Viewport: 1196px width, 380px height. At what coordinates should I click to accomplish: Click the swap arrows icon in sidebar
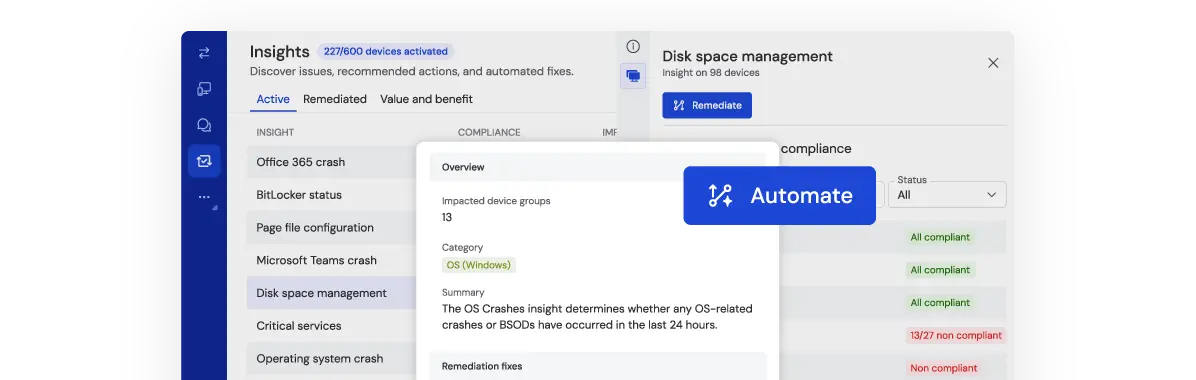coord(204,53)
